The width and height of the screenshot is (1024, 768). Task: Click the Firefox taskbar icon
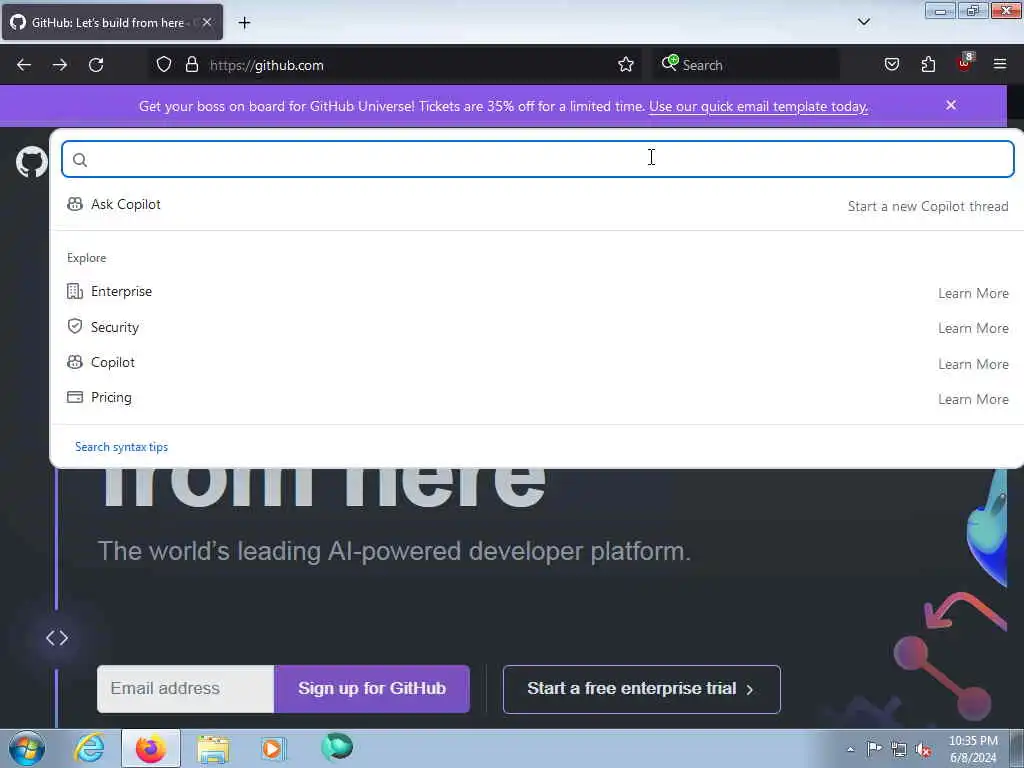coord(151,748)
